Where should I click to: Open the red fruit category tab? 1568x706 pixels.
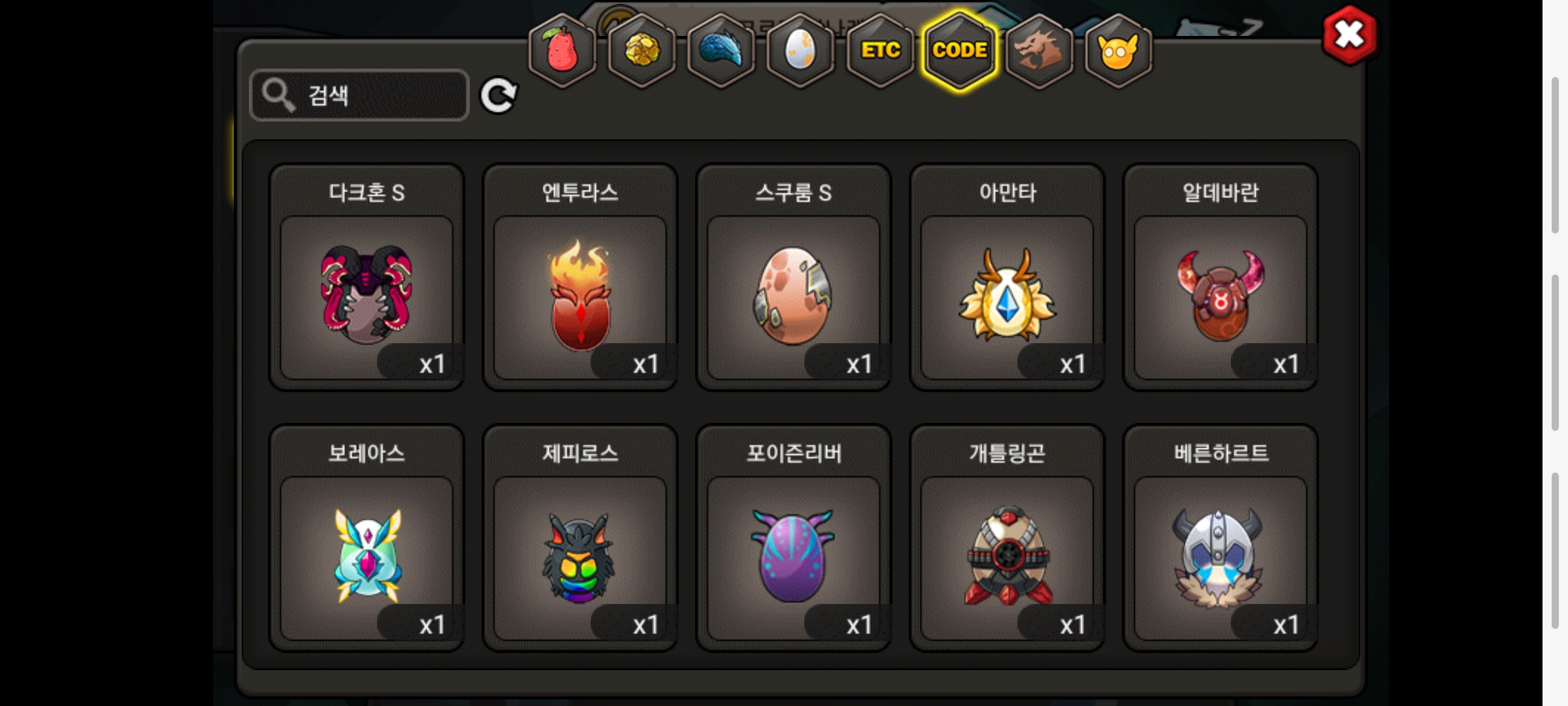[562, 51]
